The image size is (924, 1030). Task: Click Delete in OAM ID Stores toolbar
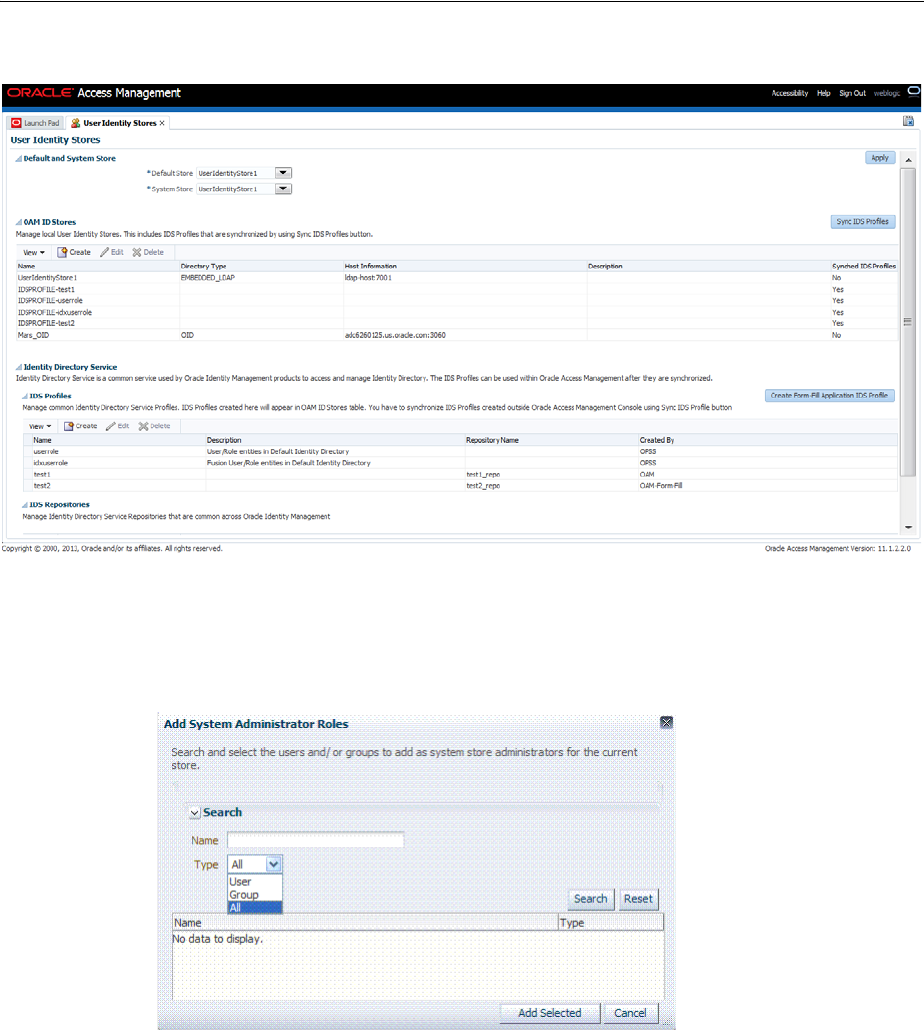(x=148, y=252)
